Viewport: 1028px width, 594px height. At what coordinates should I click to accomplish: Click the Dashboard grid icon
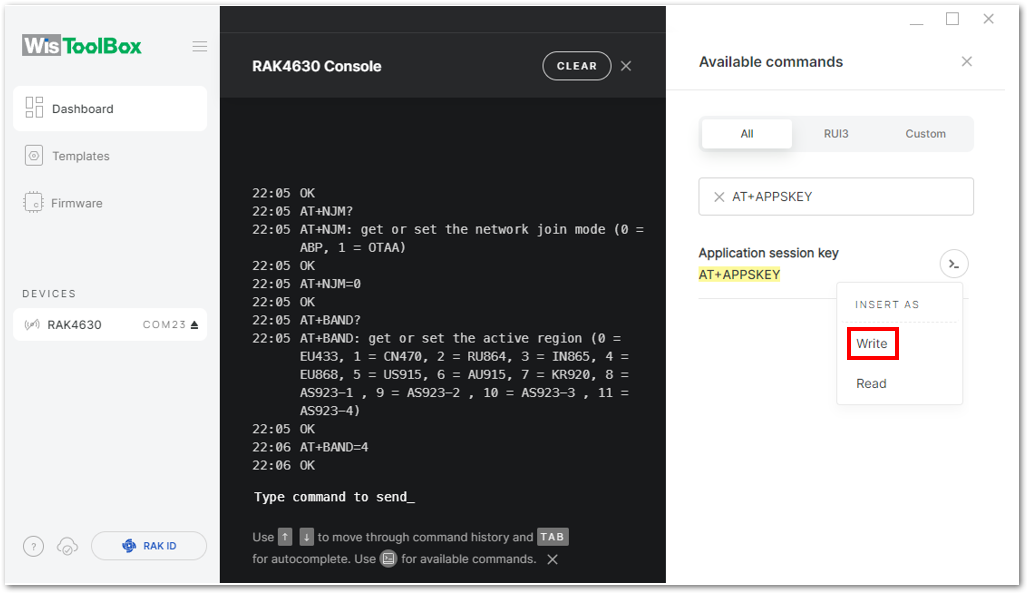click(x=34, y=108)
